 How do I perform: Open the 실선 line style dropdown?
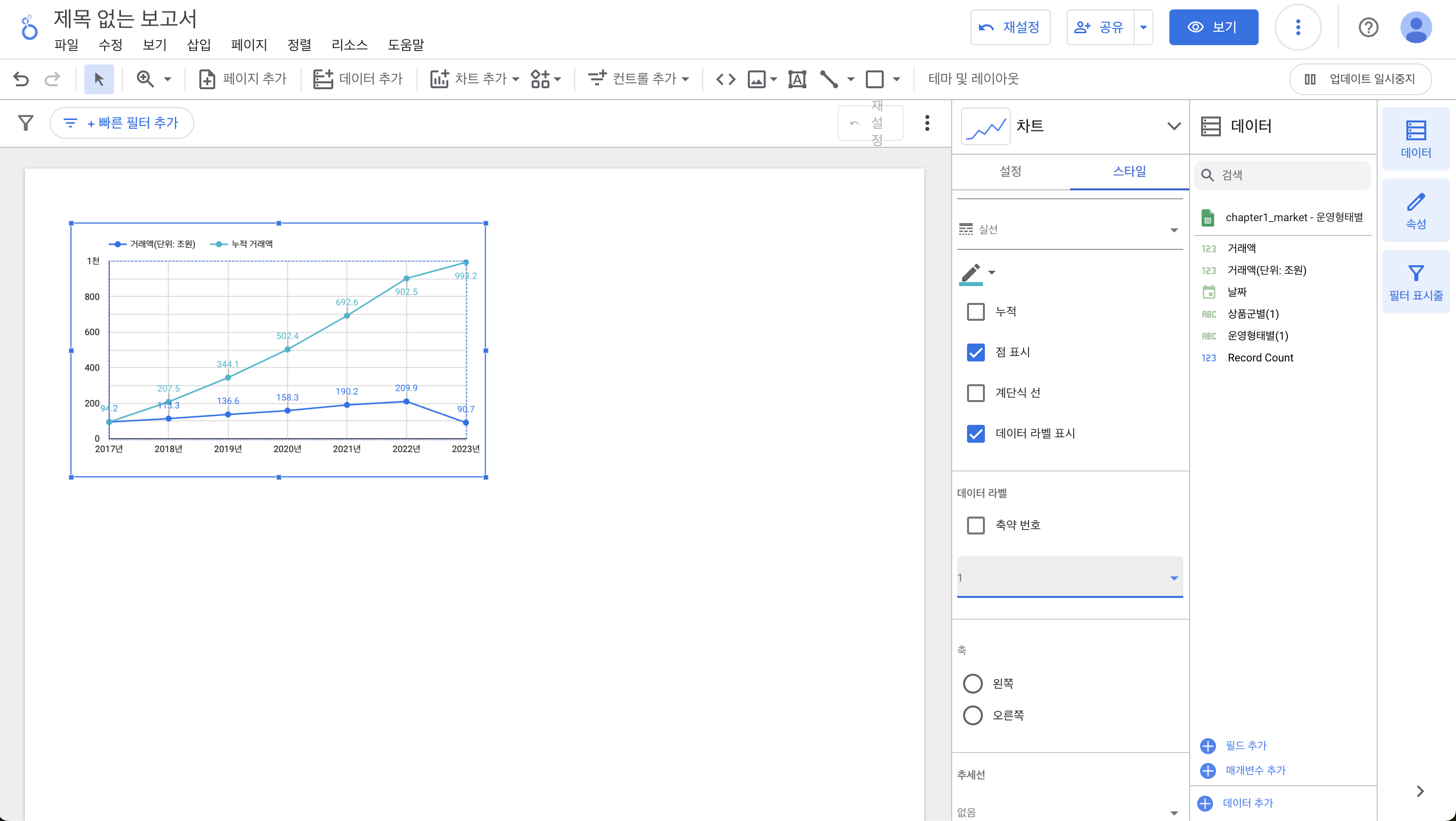click(x=1069, y=230)
